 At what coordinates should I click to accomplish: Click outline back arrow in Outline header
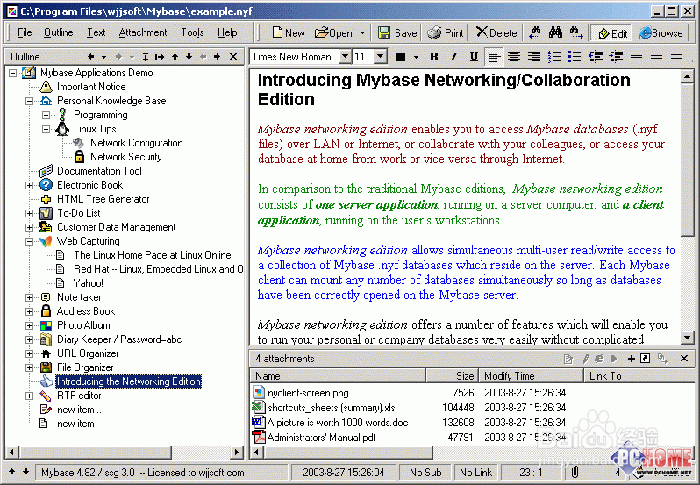(91, 56)
